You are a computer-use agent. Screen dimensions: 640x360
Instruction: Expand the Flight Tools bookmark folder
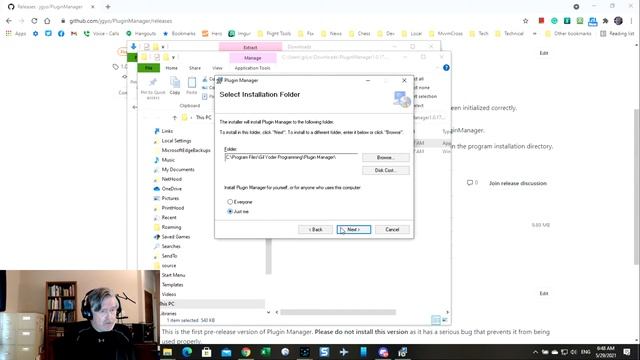click(x=274, y=33)
